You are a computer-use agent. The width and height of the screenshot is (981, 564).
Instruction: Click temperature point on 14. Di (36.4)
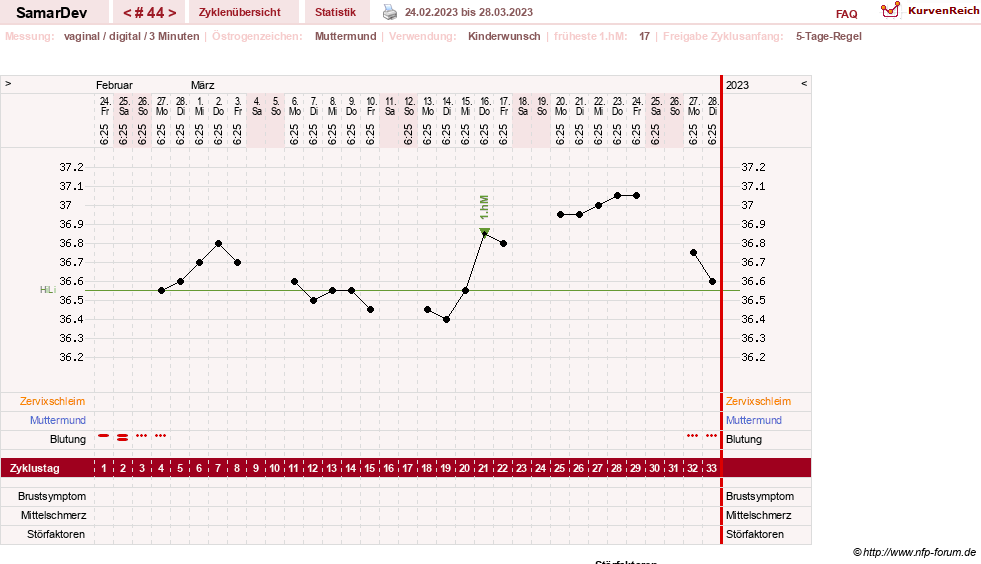[447, 319]
